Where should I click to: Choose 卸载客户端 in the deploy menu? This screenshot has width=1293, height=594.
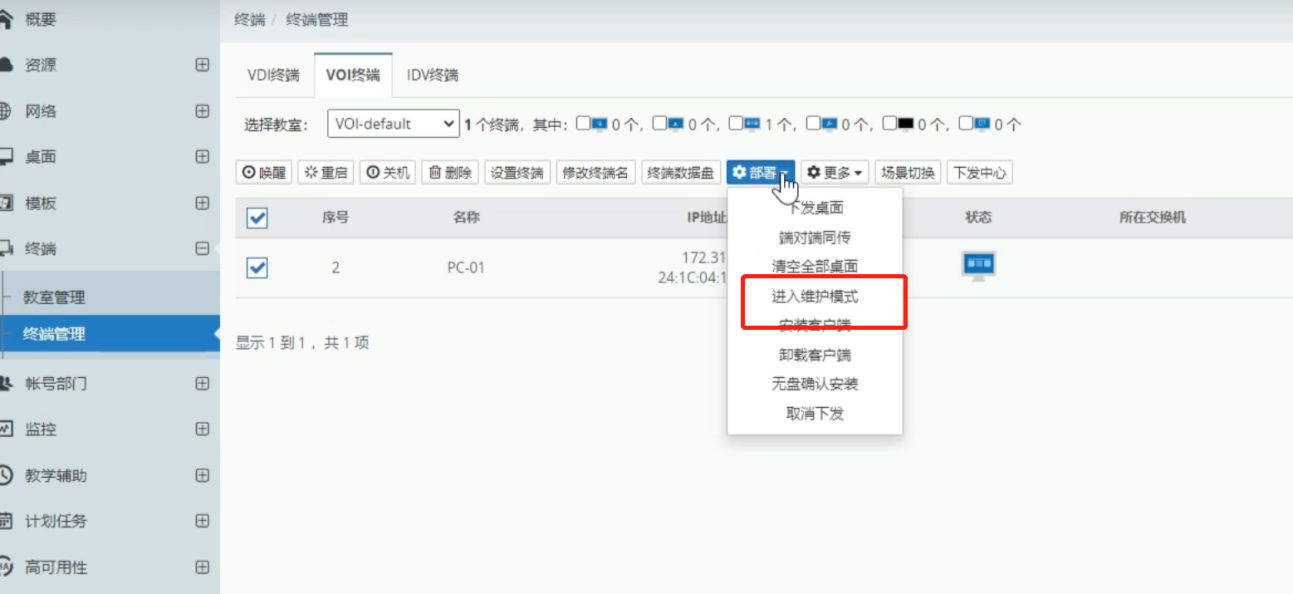(x=814, y=355)
